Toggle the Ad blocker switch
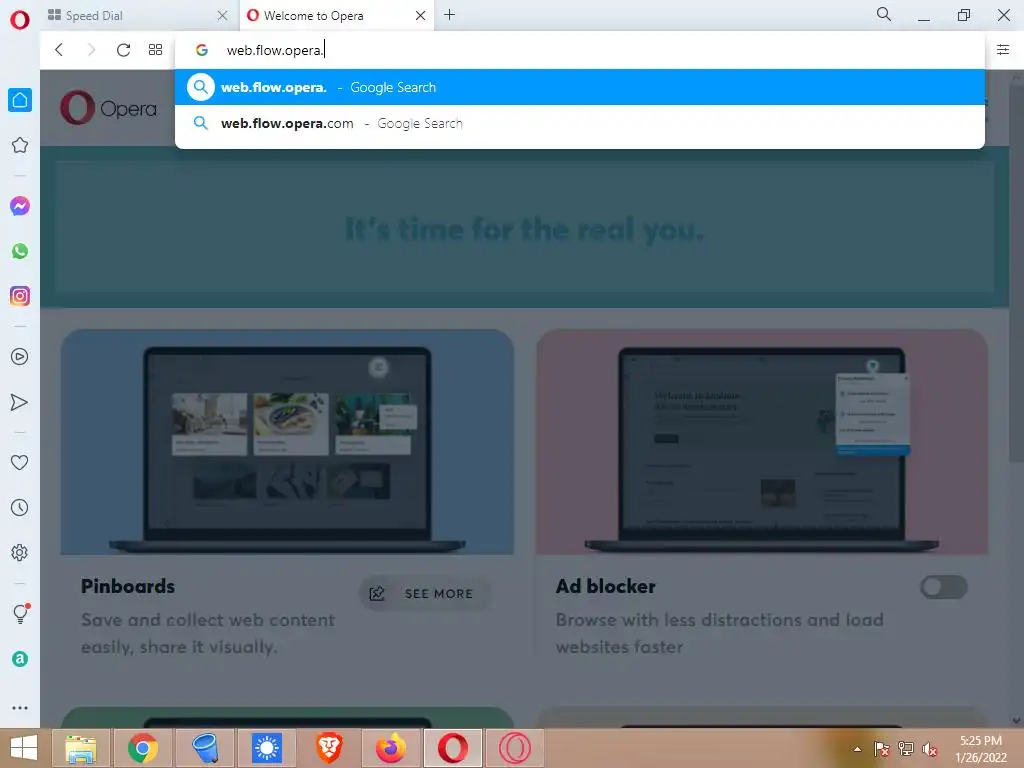1024x768 pixels. pos(944,586)
